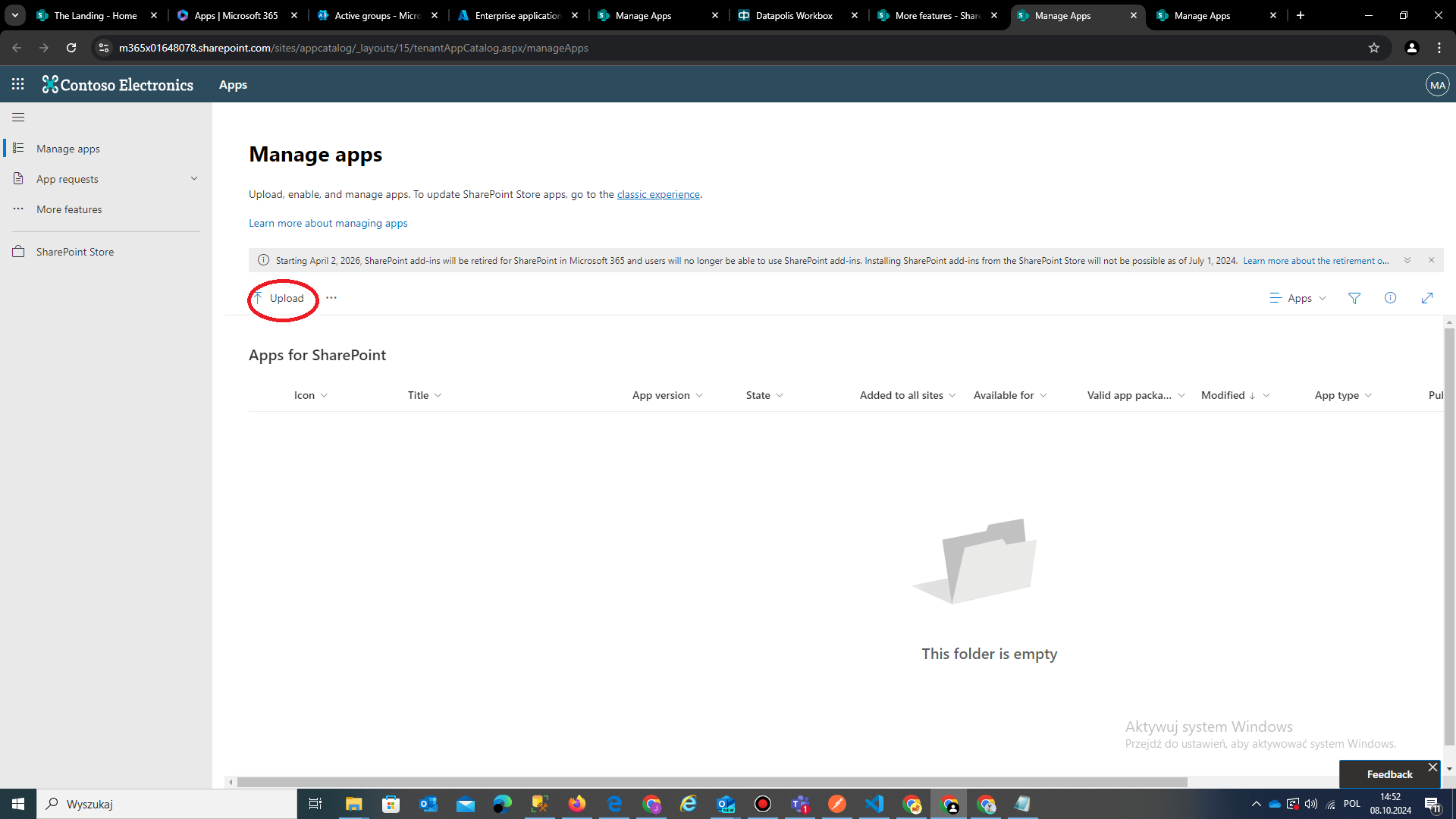Bookmark this page with star icon
The width and height of the screenshot is (1456, 819).
pos(1374,48)
